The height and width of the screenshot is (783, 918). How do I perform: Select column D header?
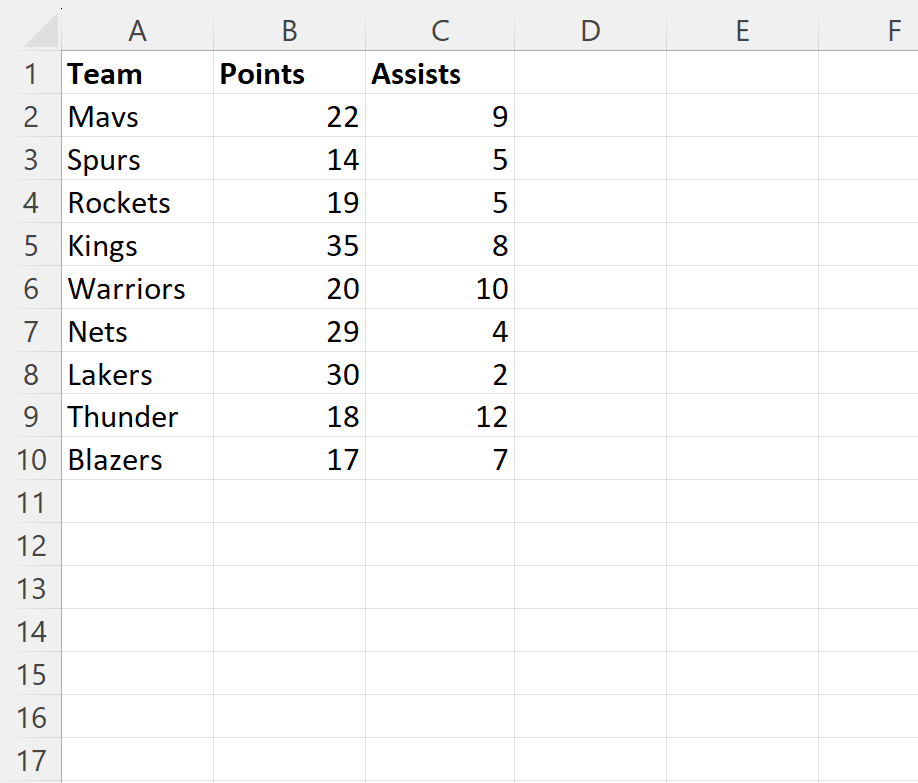click(x=590, y=32)
